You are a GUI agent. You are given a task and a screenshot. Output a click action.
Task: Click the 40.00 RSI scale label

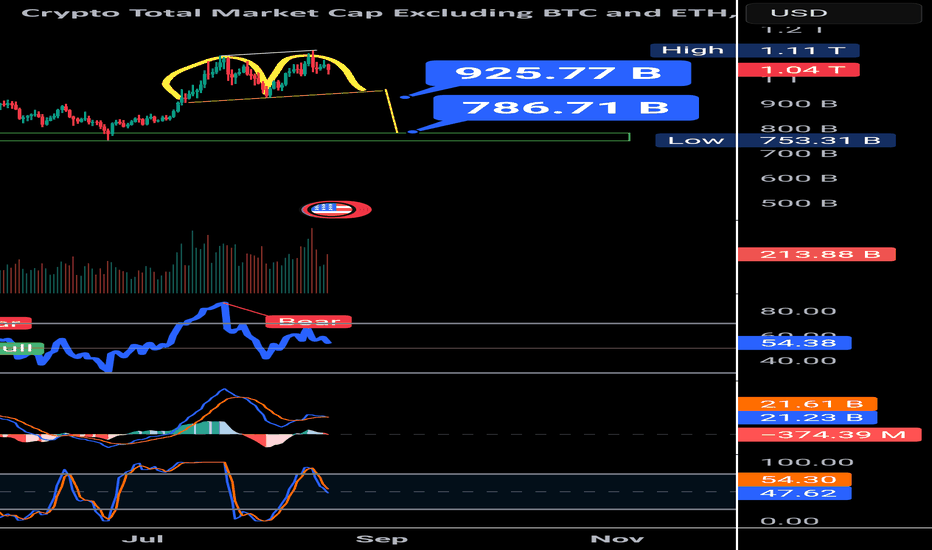(798, 361)
